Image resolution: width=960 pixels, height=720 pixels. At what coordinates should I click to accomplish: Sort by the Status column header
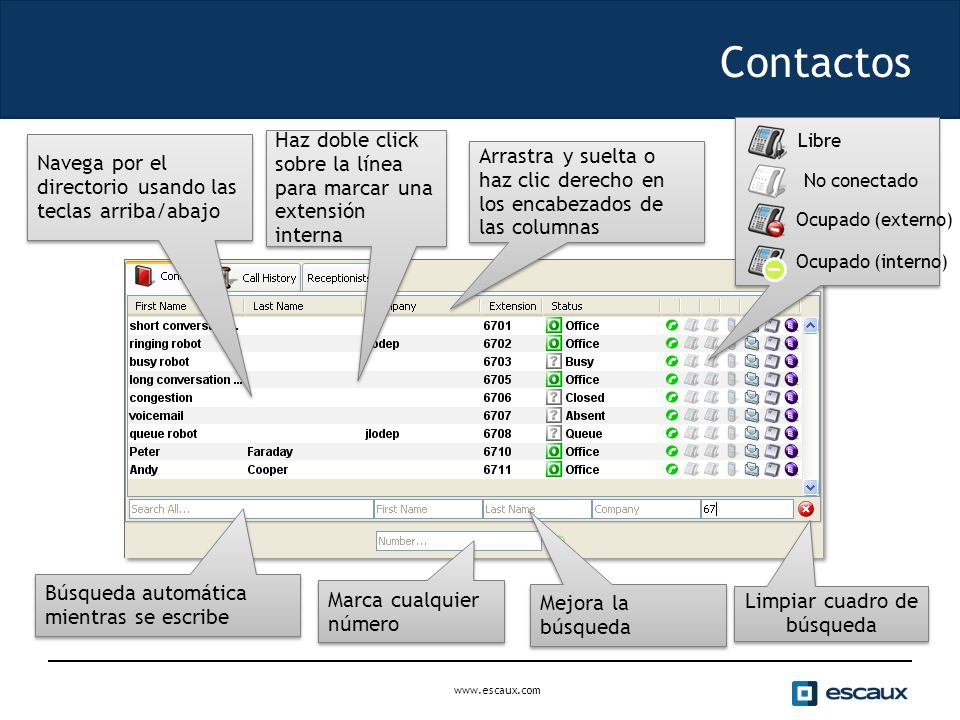566,306
